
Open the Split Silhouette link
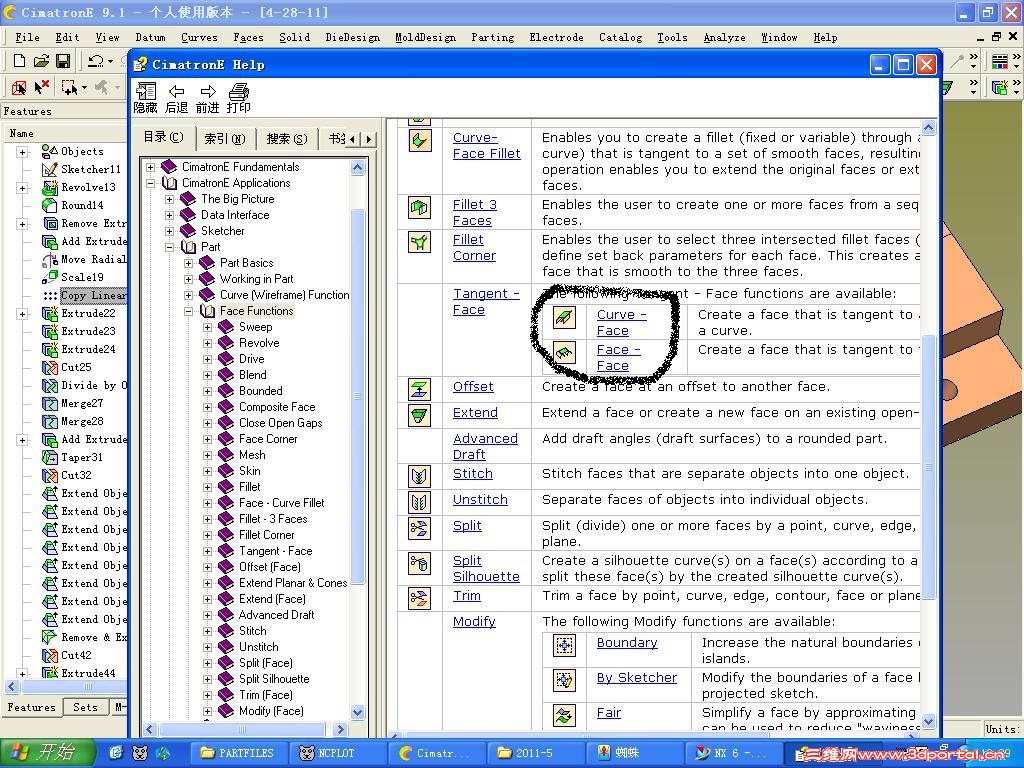pyautogui.click(x=487, y=568)
